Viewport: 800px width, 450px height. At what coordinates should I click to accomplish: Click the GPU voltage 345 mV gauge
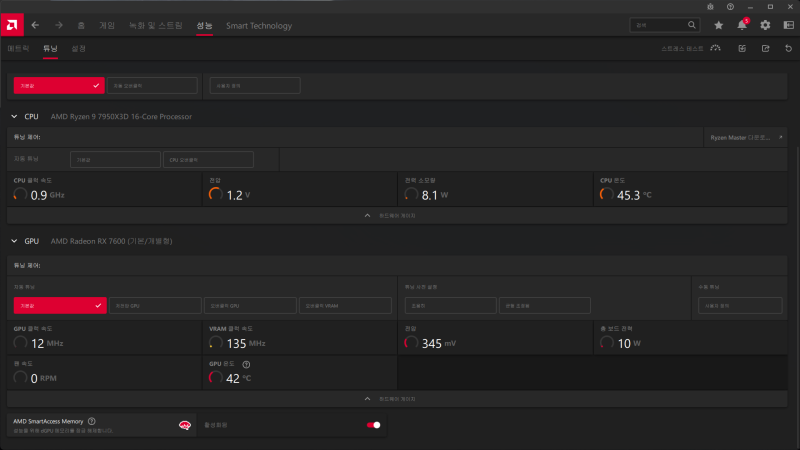click(411, 343)
